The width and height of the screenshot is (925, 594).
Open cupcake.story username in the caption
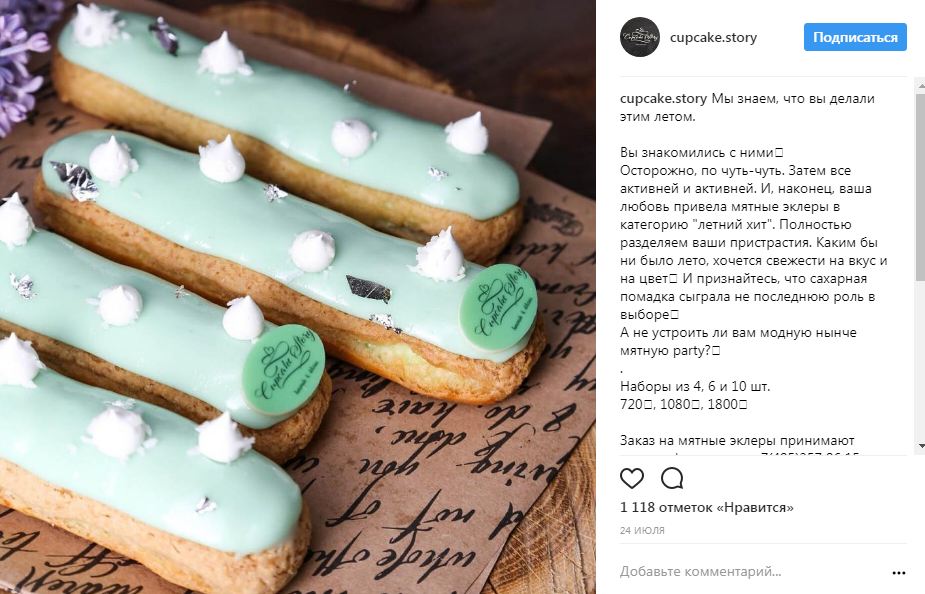(x=663, y=99)
